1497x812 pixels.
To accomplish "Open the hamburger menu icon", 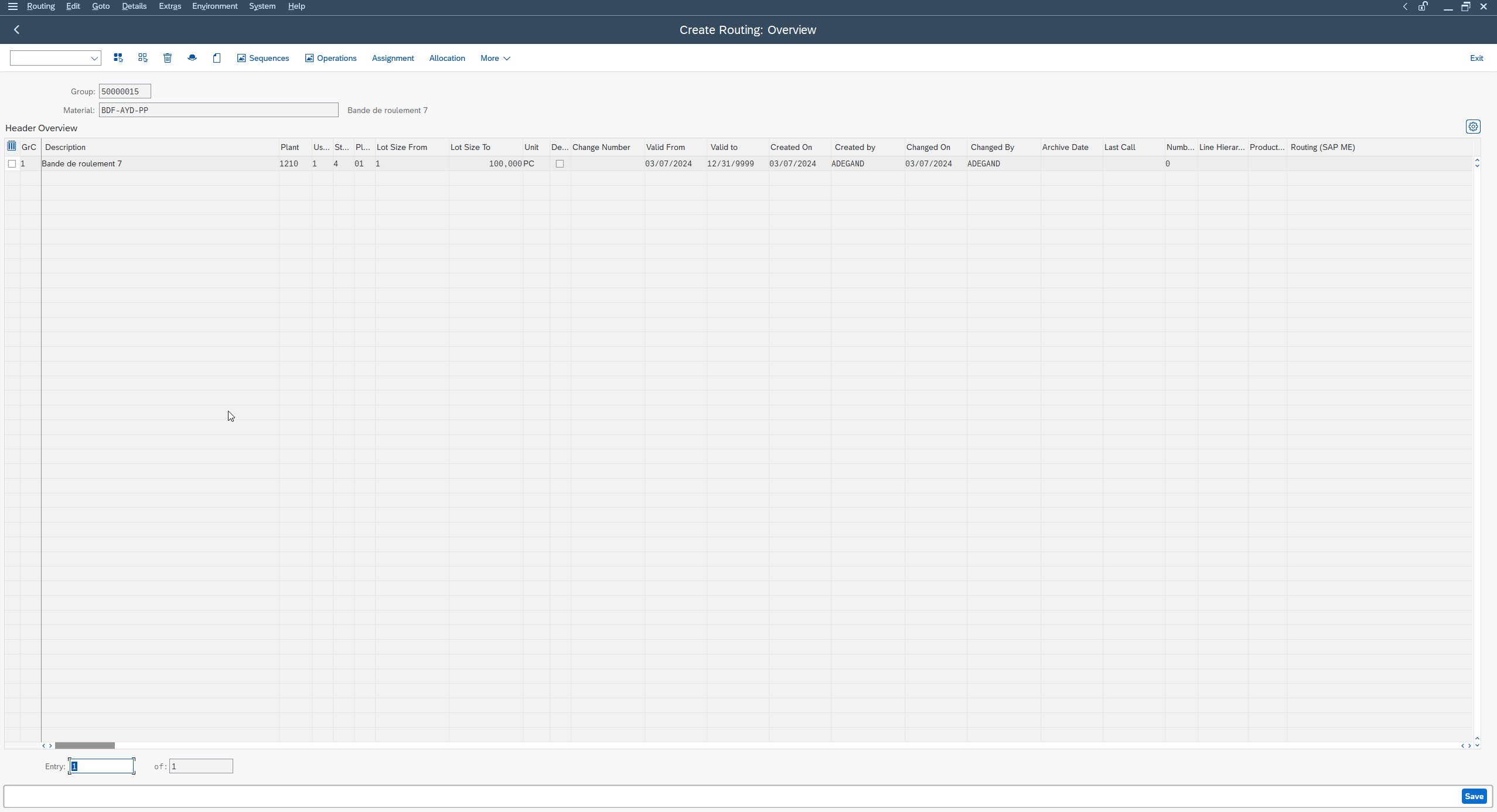I will click(x=12, y=6).
